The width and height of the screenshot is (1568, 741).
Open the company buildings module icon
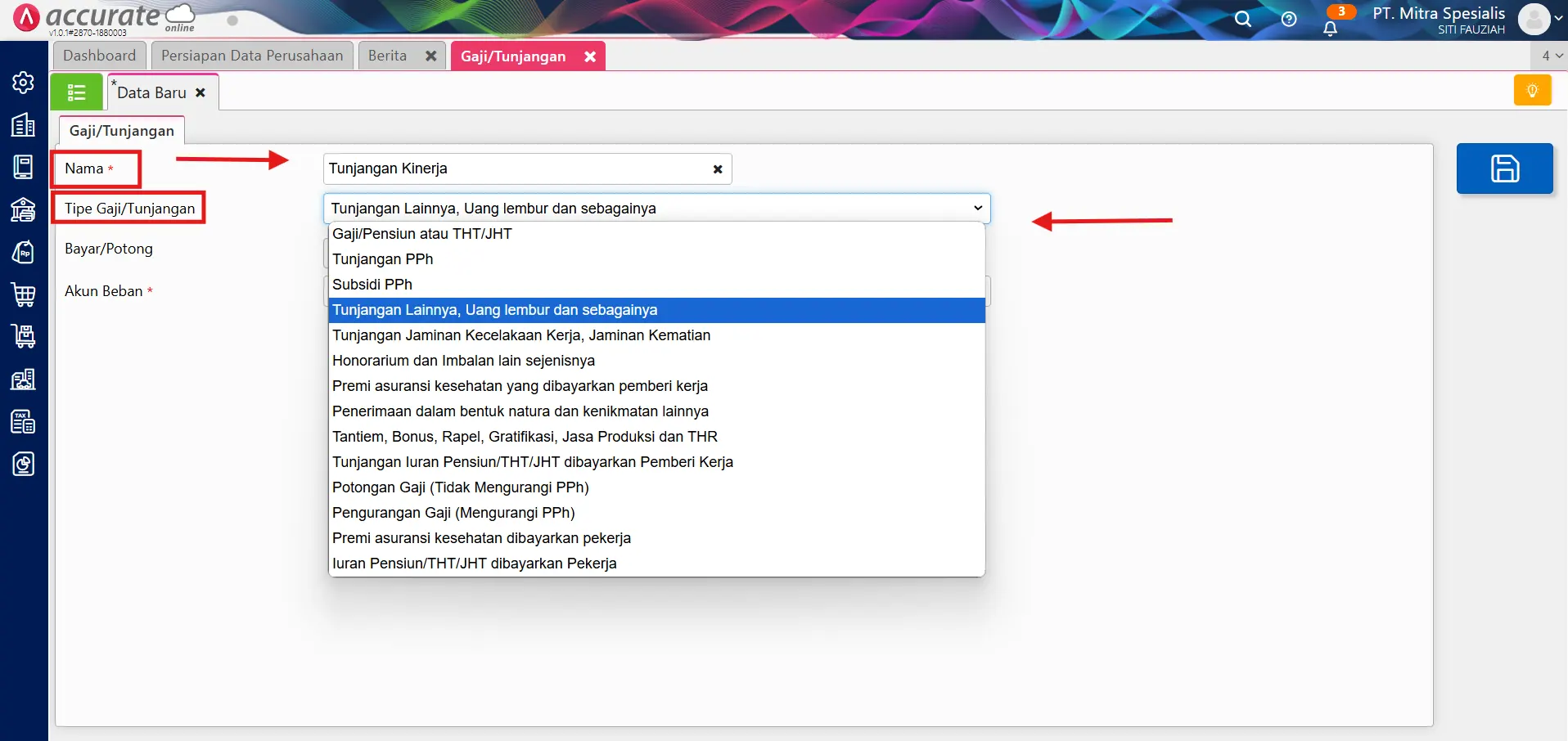click(23, 125)
